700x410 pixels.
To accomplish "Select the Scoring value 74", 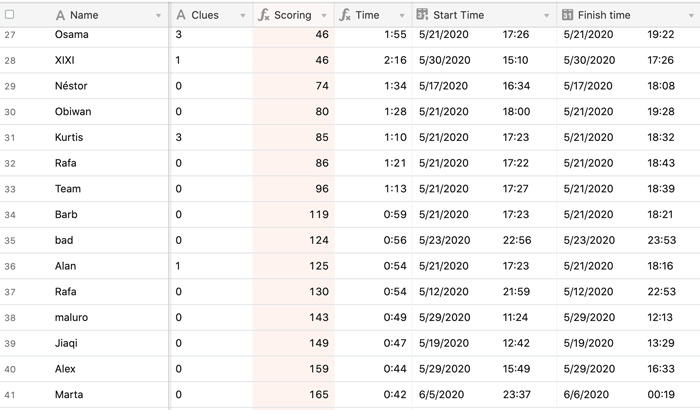I will [x=322, y=86].
